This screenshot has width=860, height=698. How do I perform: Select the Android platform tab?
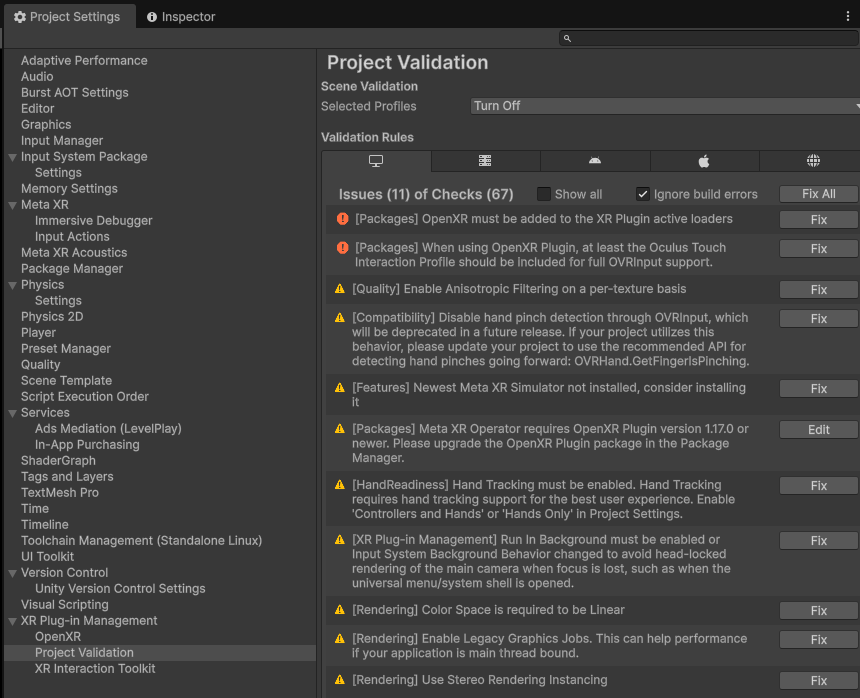pyautogui.click(x=595, y=161)
